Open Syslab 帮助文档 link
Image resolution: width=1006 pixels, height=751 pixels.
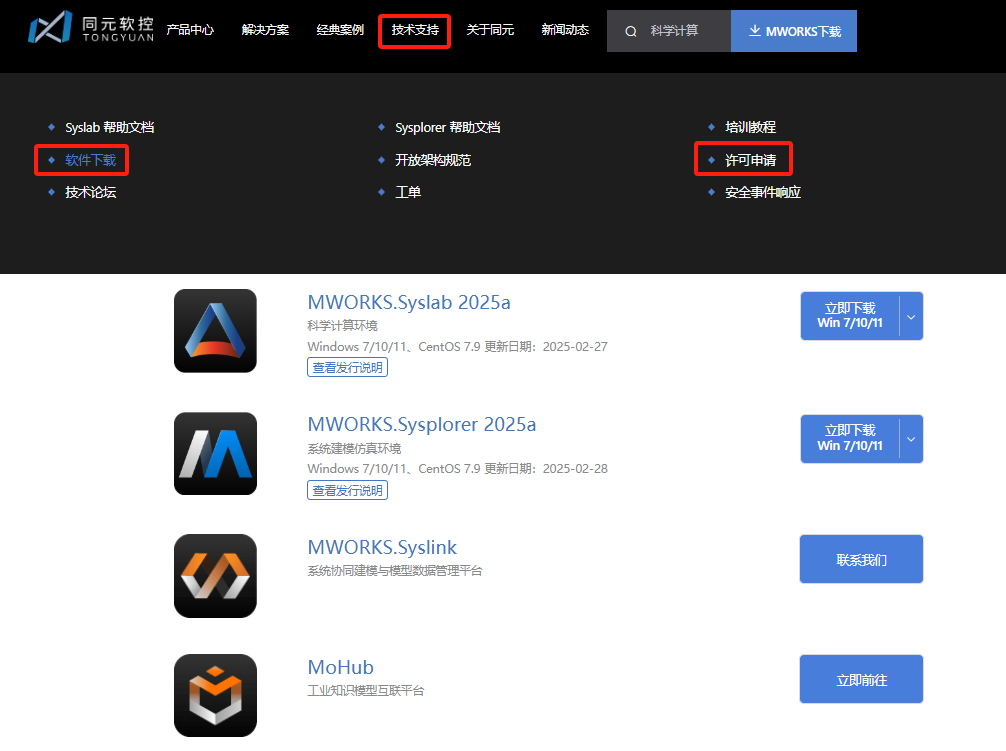click(x=110, y=127)
